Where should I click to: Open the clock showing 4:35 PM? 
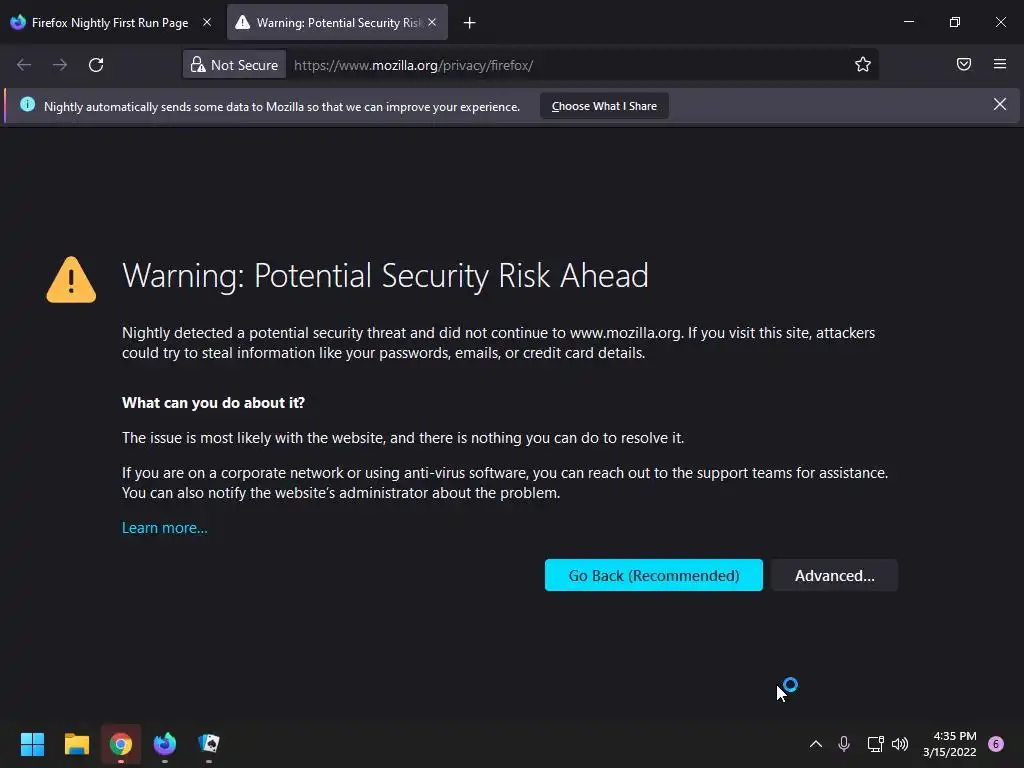coord(950,744)
